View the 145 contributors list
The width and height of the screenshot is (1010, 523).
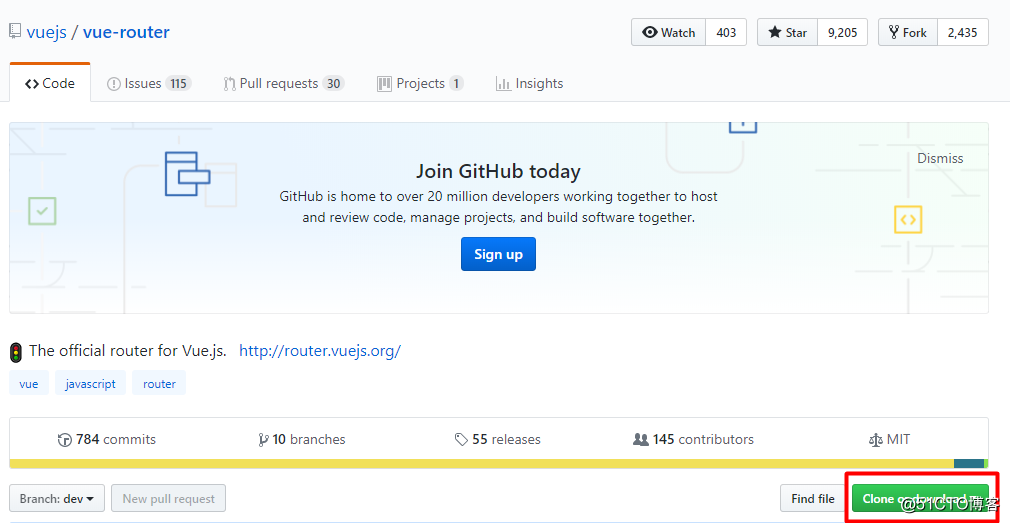click(693, 439)
